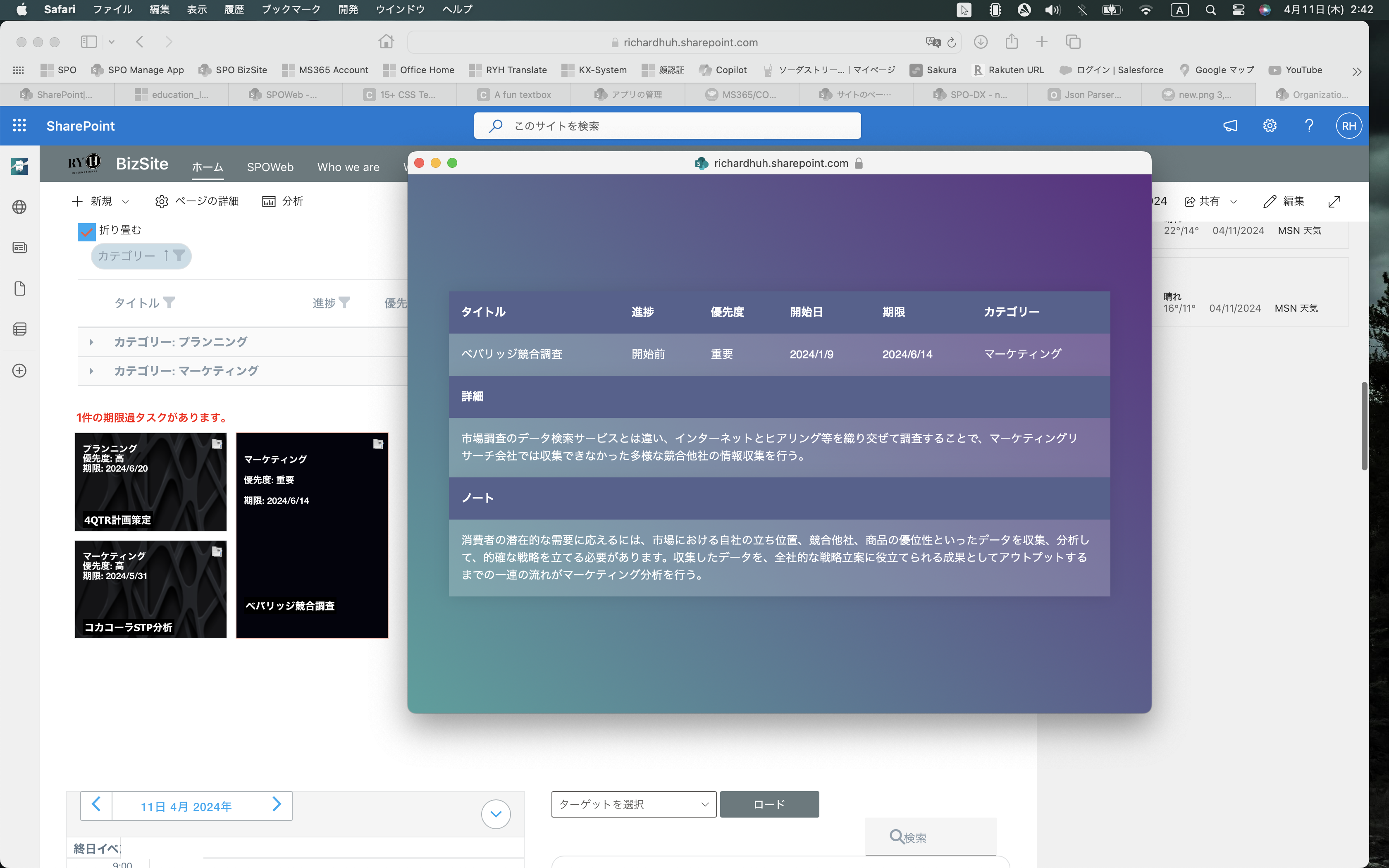Open the Who we are navigation tab
This screenshot has height=868, width=1389.
click(348, 167)
